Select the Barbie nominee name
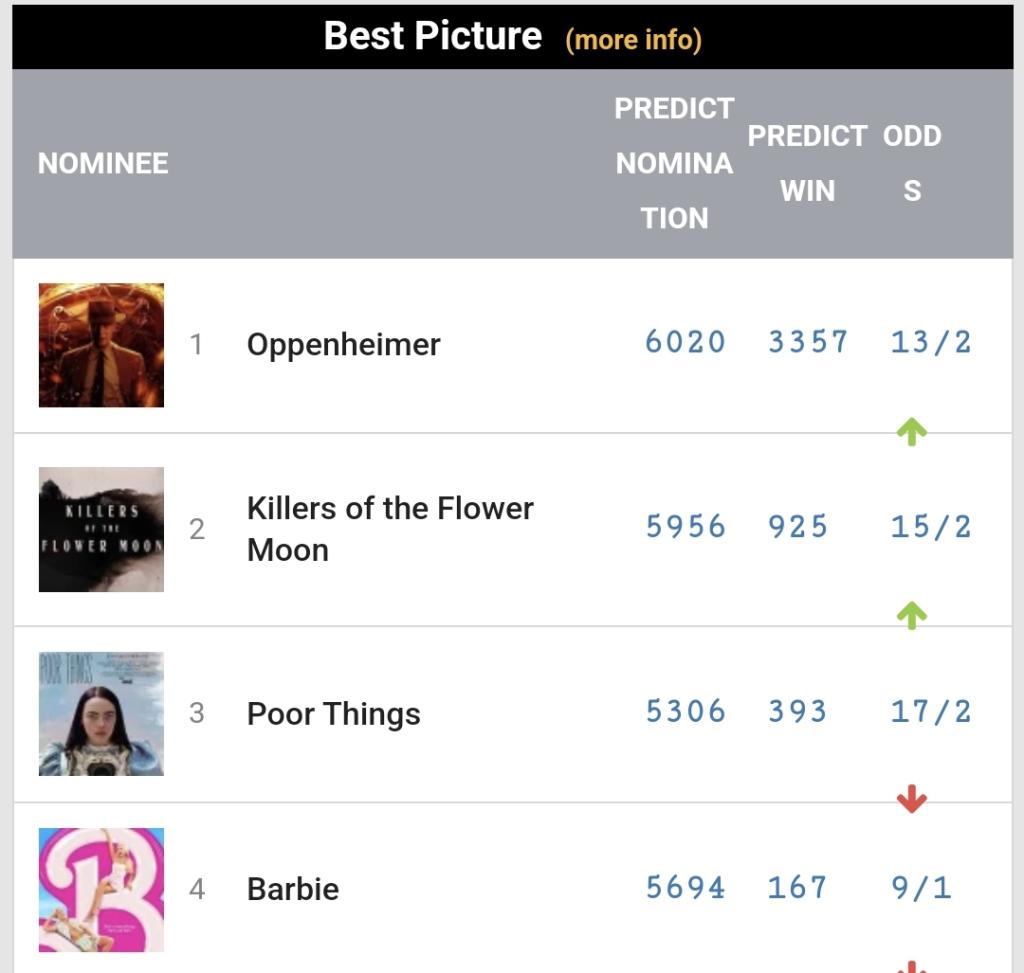This screenshot has width=1024, height=973. pos(293,889)
